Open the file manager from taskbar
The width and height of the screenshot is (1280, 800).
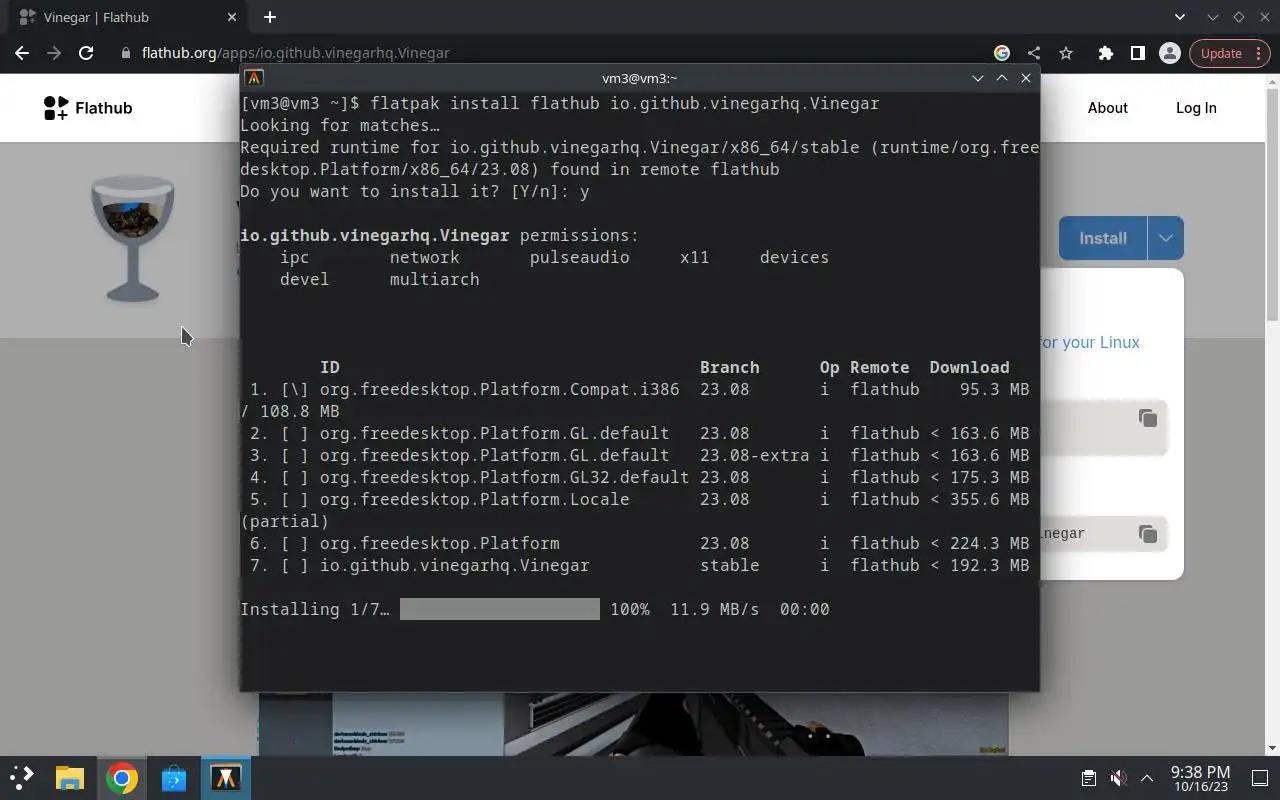click(70, 777)
